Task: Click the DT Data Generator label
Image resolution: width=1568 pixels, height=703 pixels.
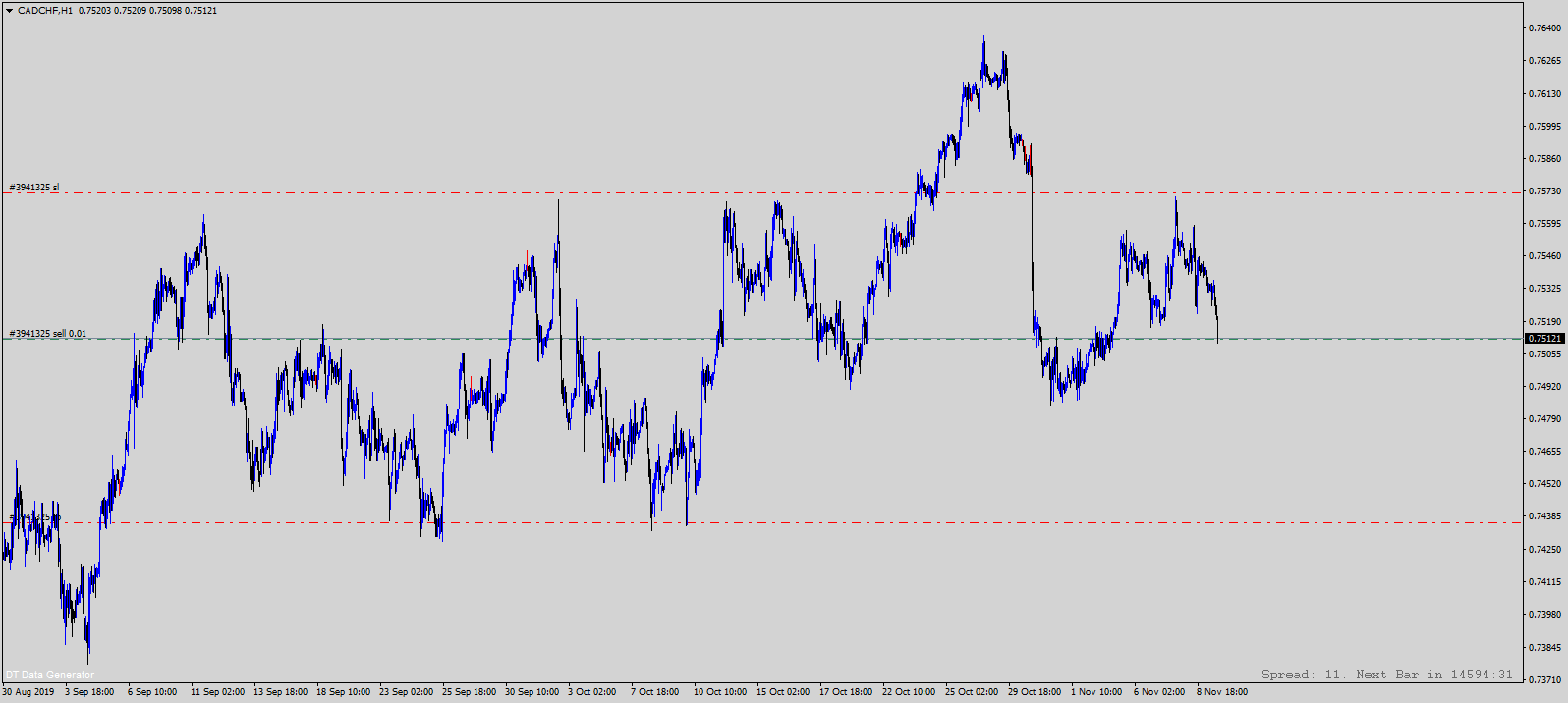Action: [50, 675]
